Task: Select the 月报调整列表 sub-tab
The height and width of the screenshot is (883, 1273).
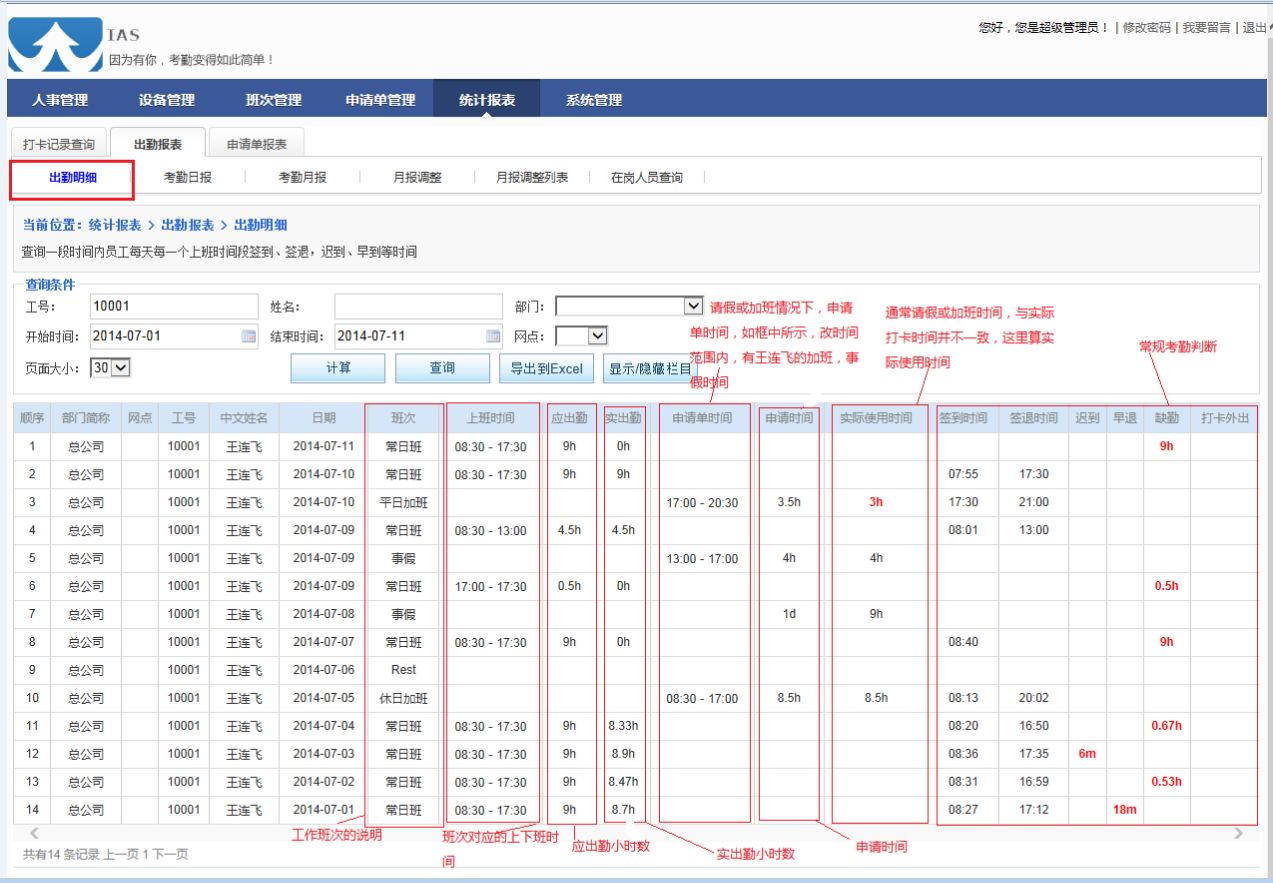Action: pyautogui.click(x=532, y=178)
